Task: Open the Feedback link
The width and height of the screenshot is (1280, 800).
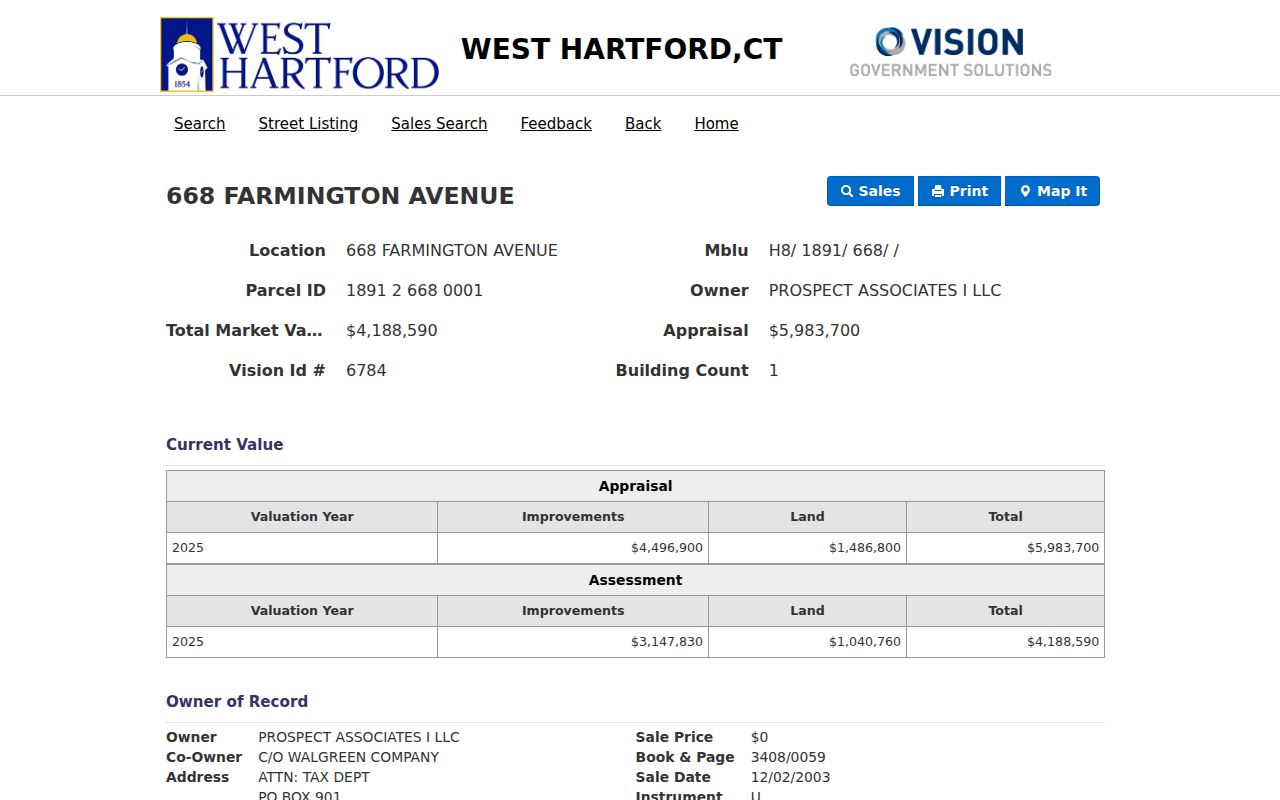Action: tap(556, 123)
